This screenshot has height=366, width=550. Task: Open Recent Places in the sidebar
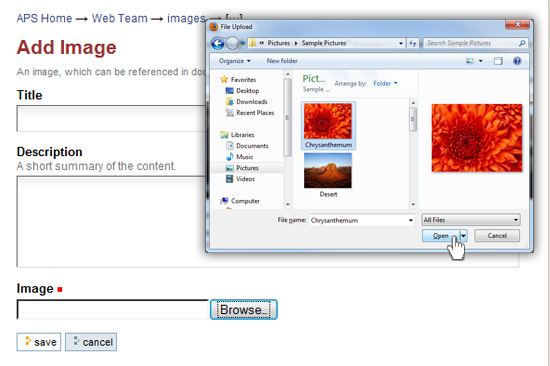coord(255,113)
